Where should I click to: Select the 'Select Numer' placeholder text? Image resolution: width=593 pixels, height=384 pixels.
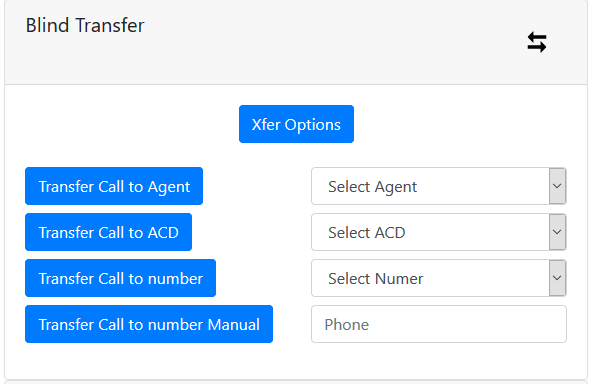tap(376, 278)
